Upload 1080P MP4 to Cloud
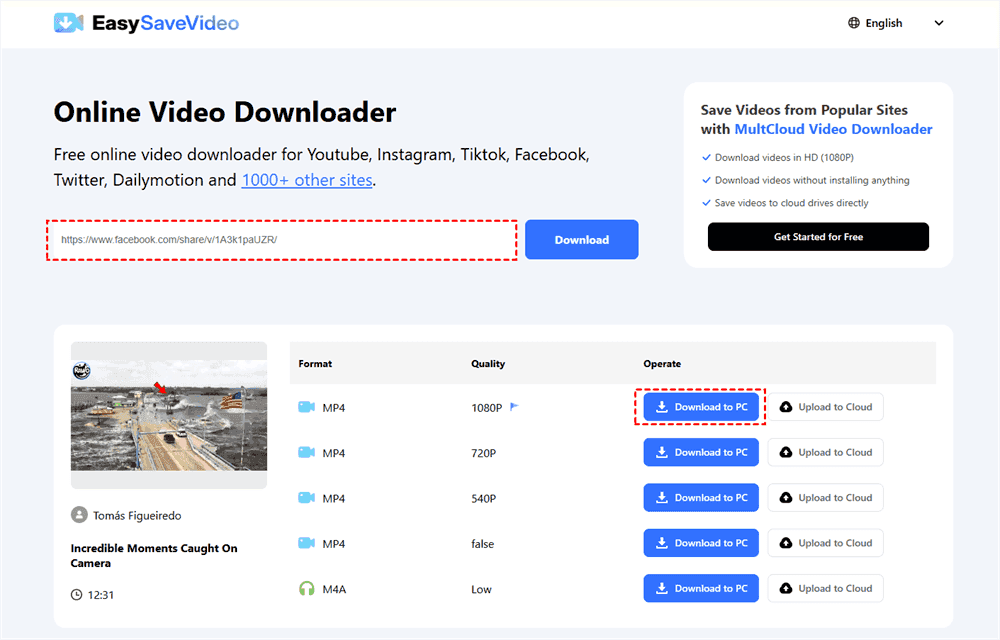The width and height of the screenshot is (1000, 640). [825, 407]
